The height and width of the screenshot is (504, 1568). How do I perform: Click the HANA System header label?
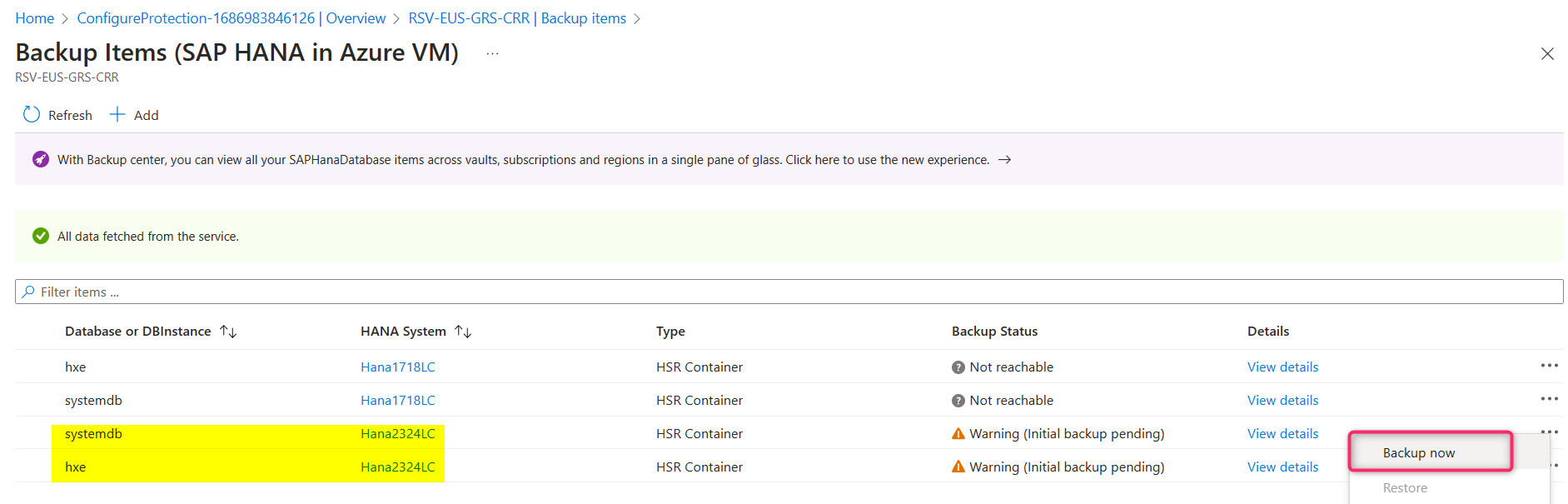[403, 332]
